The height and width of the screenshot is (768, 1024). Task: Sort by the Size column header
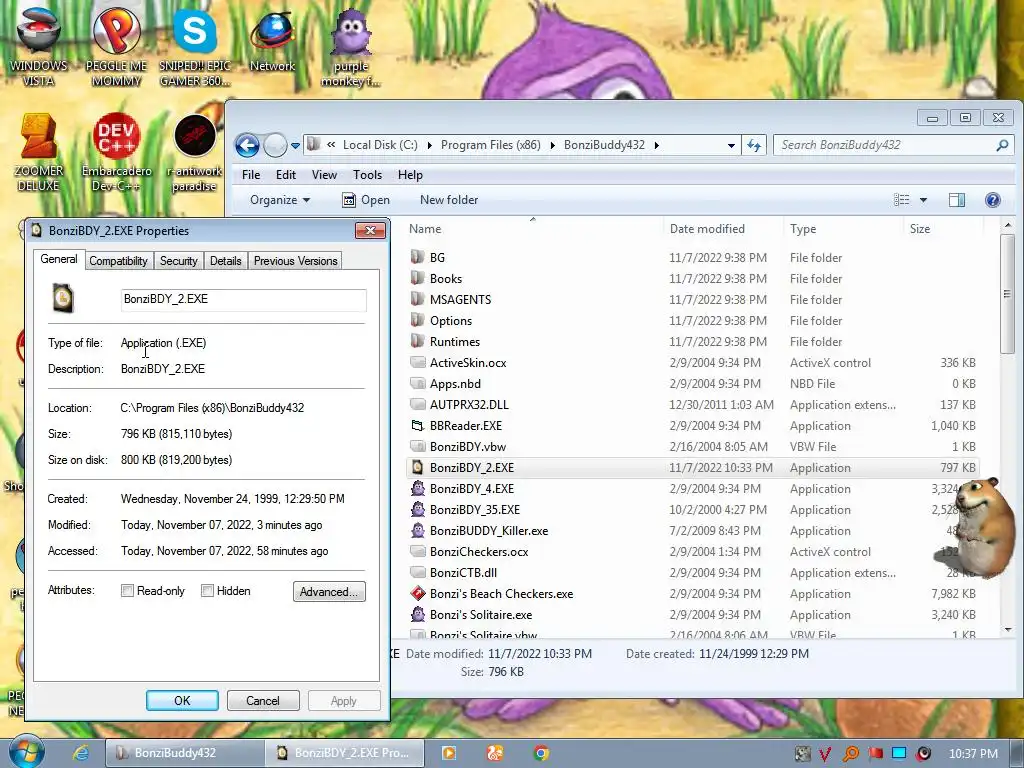point(942,229)
